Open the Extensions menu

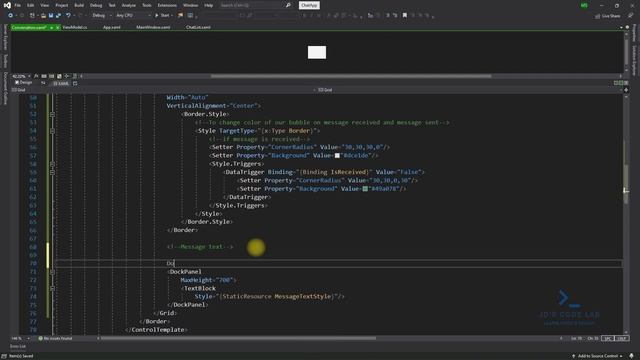167,5
